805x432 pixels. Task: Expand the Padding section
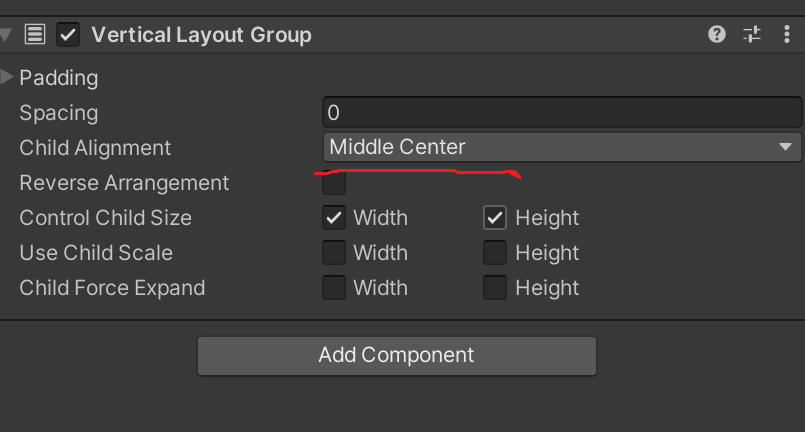[8, 77]
